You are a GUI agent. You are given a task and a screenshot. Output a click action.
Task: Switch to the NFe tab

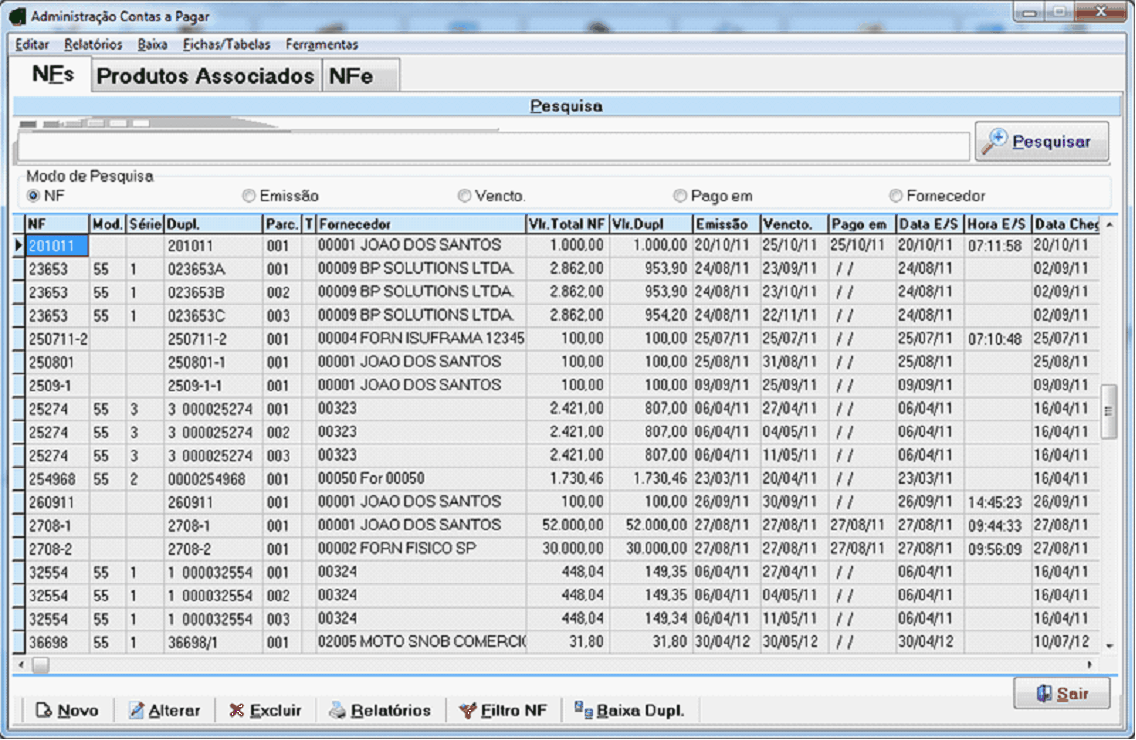pos(351,77)
